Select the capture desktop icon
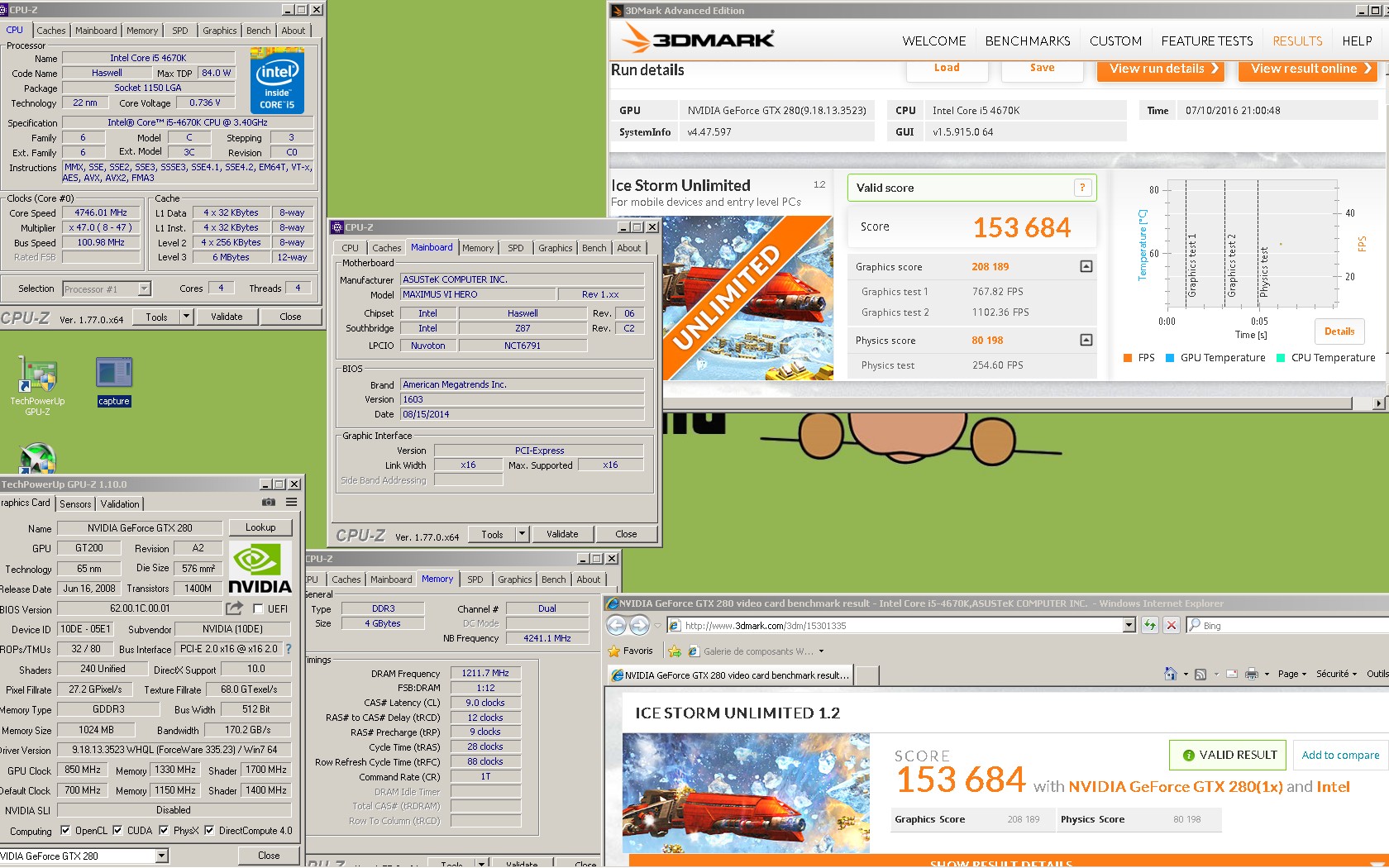The image size is (1389, 868). pos(114,382)
